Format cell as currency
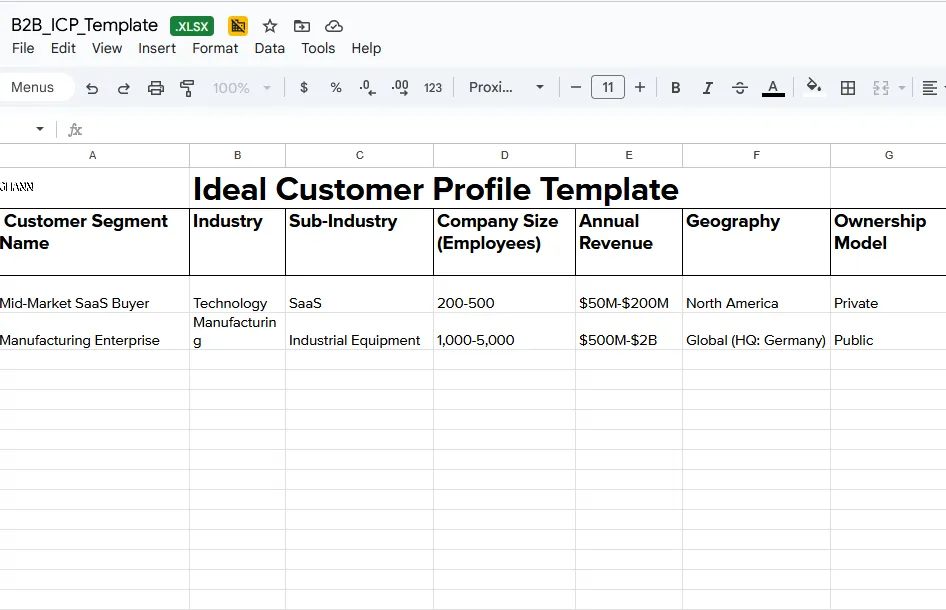This screenshot has width=946, height=610. pos(304,88)
